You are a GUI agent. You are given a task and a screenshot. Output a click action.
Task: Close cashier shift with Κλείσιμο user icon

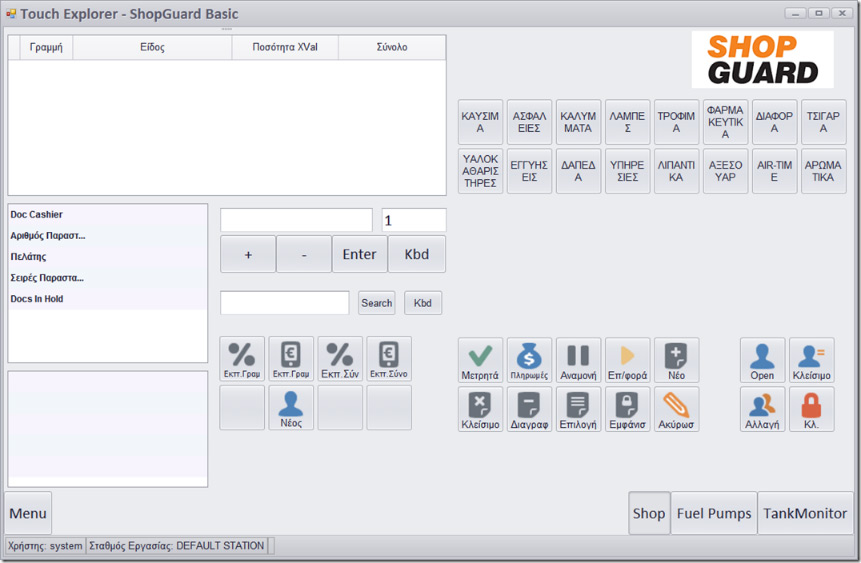coord(812,360)
